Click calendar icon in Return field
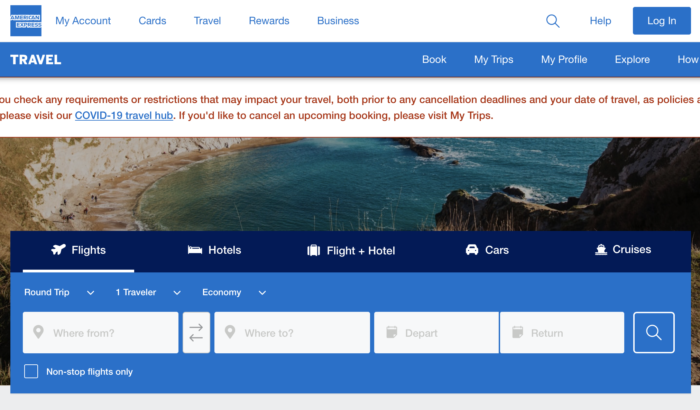 click(517, 332)
